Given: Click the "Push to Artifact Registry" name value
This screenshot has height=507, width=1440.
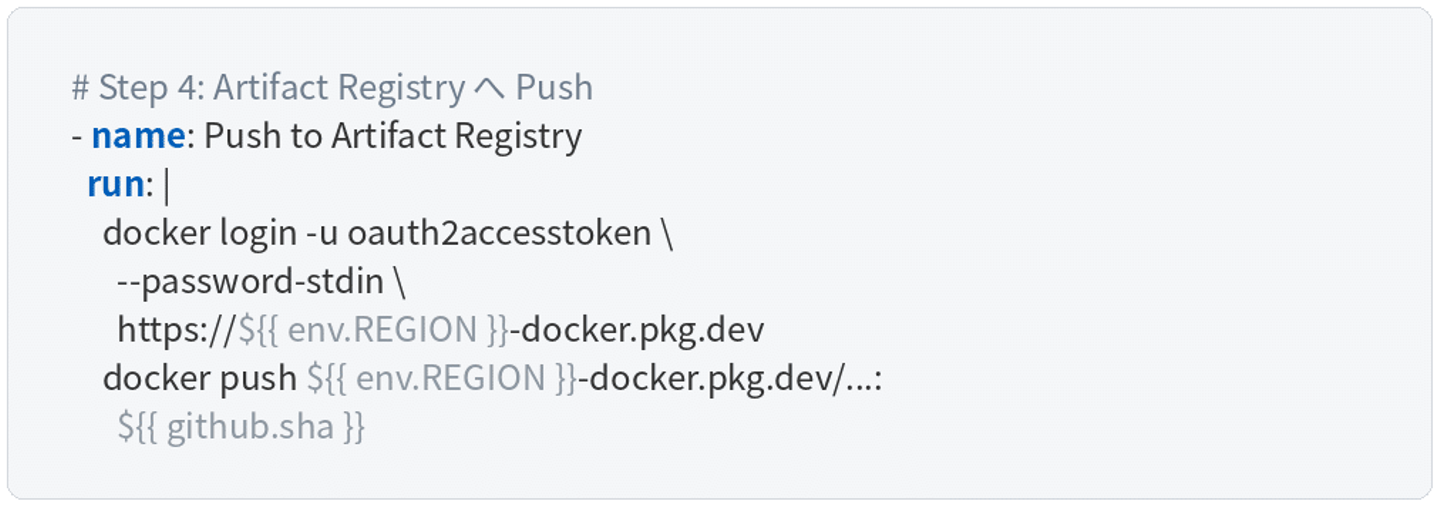Looking at the screenshot, I should pyautogui.click(x=393, y=136).
